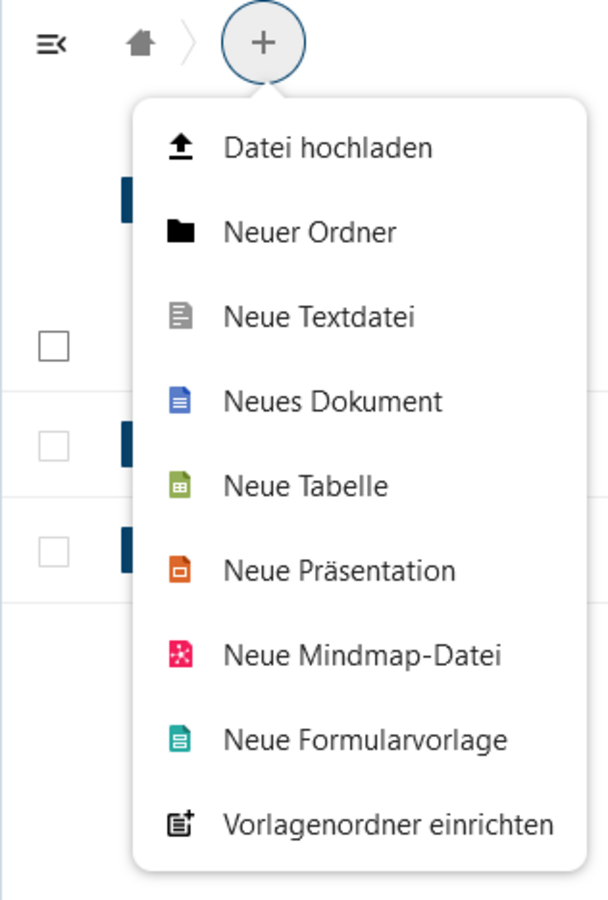Check the second file row checkbox
Image resolution: width=608 pixels, height=900 pixels.
pyautogui.click(x=54, y=552)
